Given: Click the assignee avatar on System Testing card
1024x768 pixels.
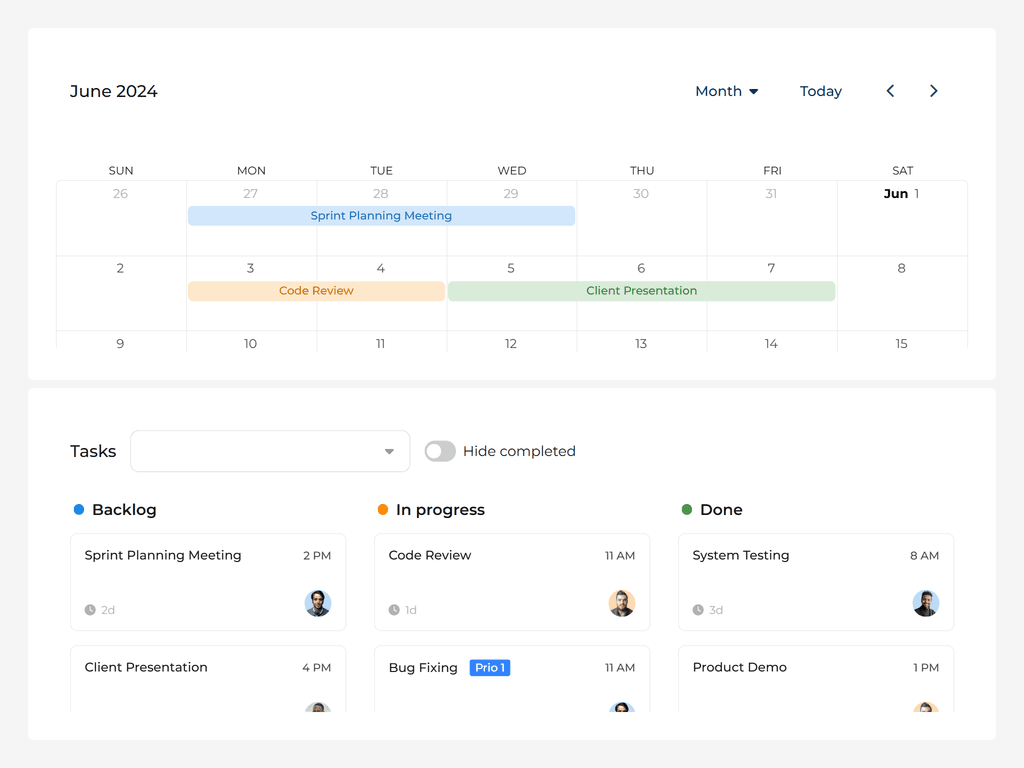Looking at the screenshot, I should point(926,604).
